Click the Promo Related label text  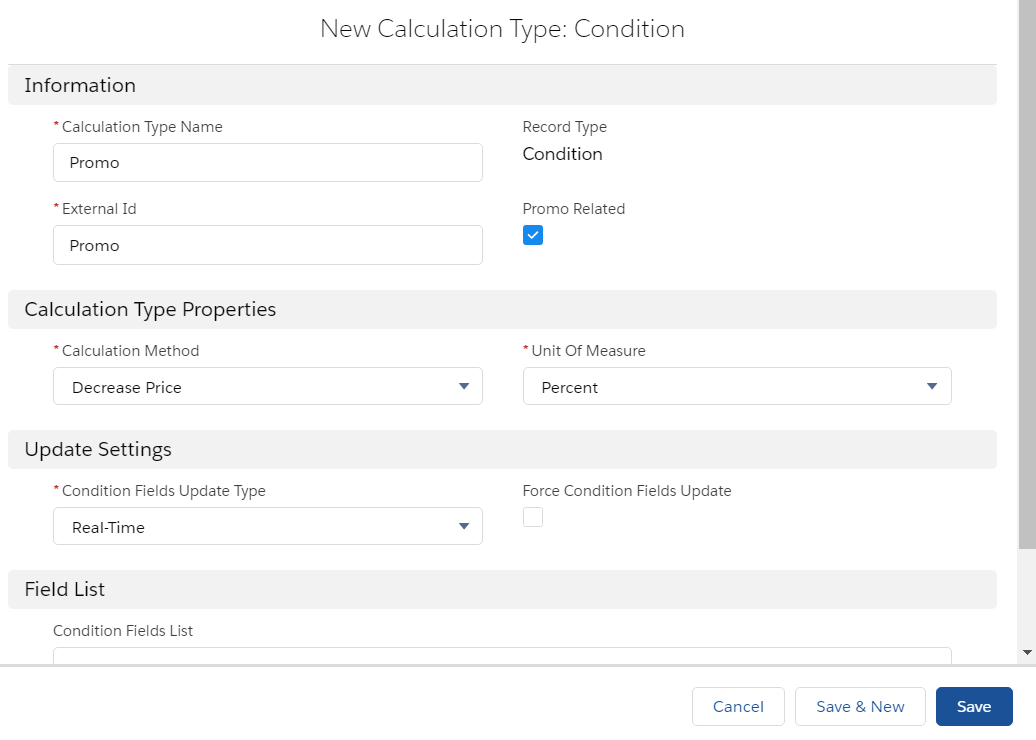pyautogui.click(x=573, y=209)
